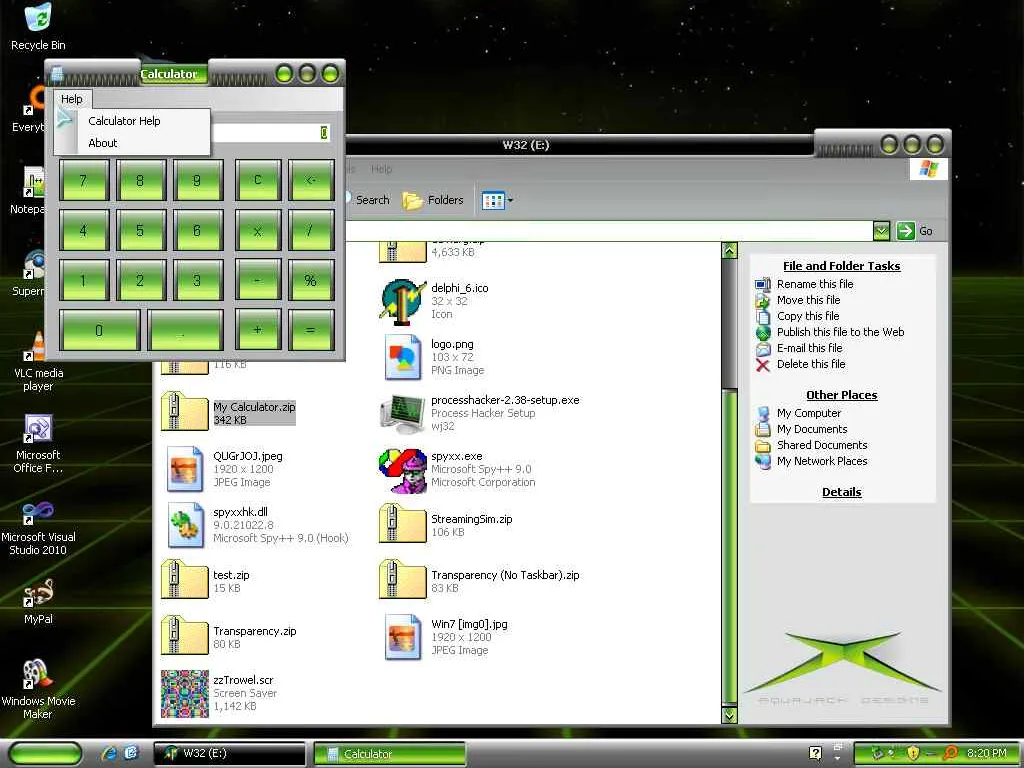
Task: Click the scrollbar up arrow in file list
Action: 729,250
